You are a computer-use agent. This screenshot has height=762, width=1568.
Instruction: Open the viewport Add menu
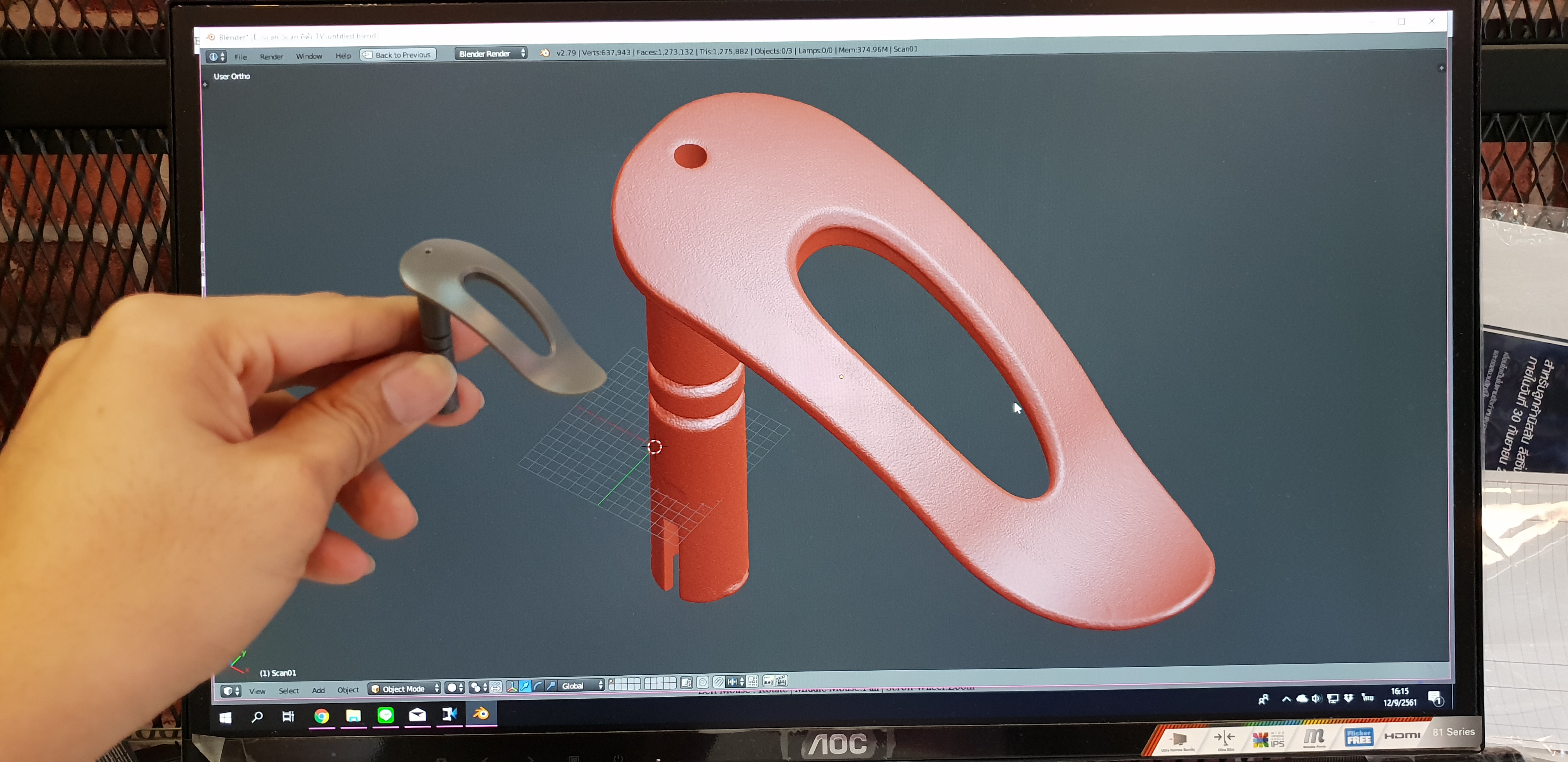(318, 690)
